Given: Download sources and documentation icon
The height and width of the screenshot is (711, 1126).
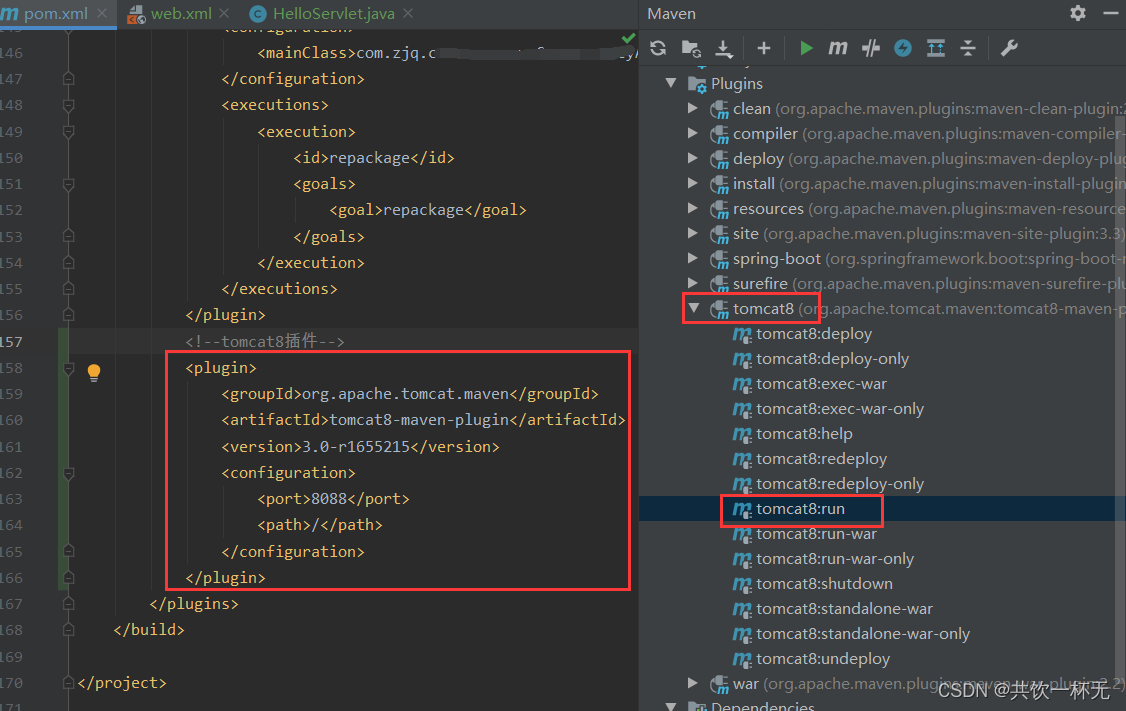Looking at the screenshot, I should 724,48.
